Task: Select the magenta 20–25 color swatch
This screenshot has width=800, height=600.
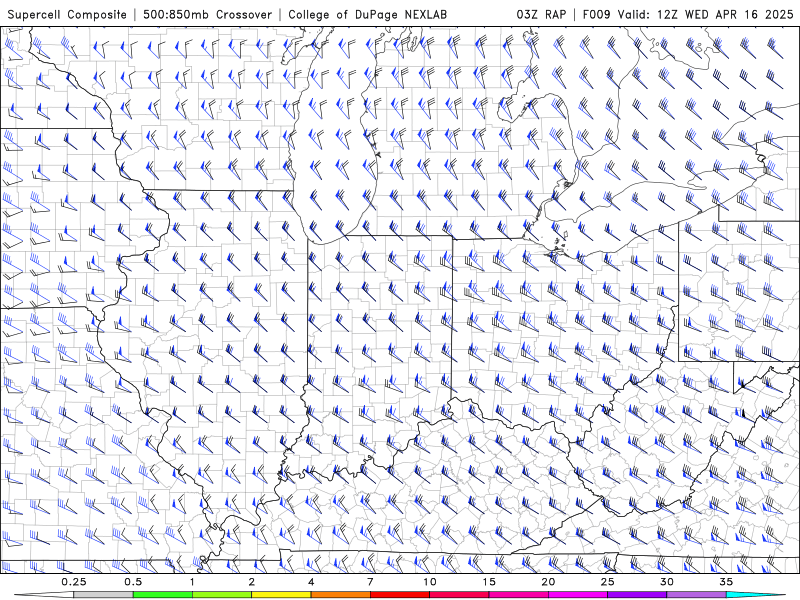Action: click(578, 595)
